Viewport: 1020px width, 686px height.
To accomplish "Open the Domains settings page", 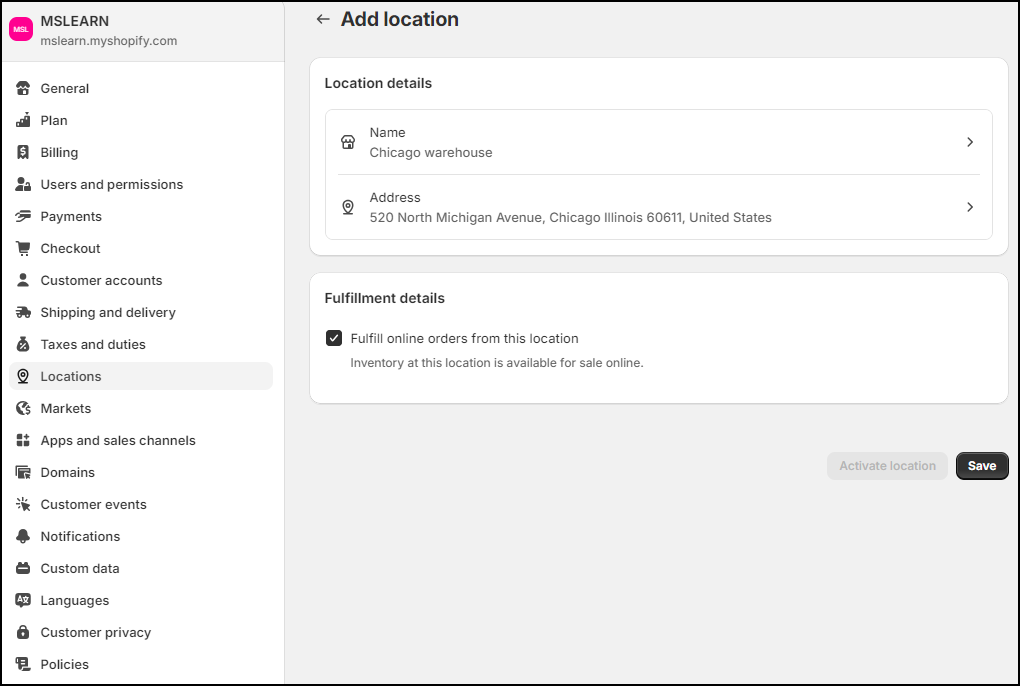I will tap(68, 472).
